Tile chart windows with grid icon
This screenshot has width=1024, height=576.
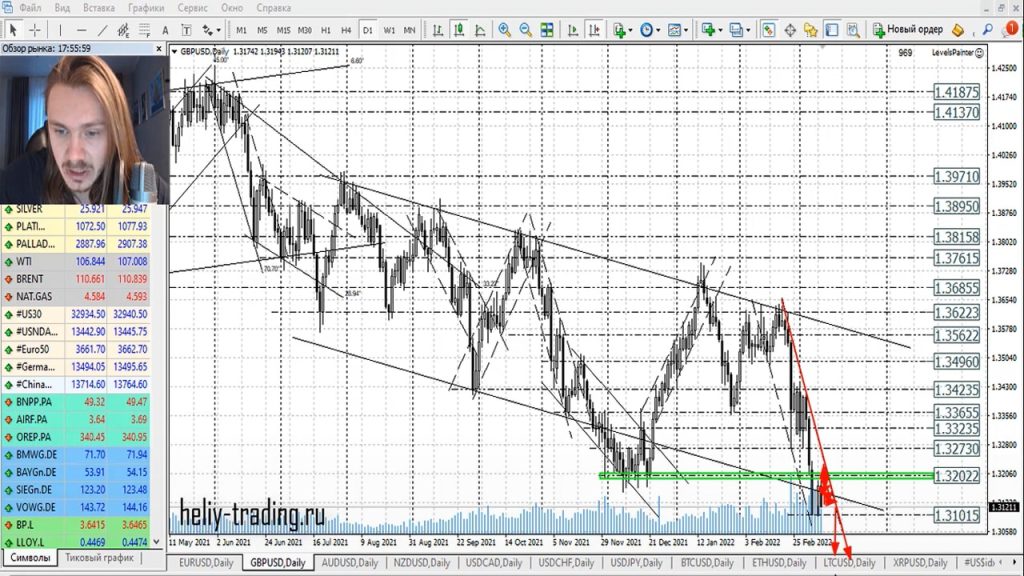click(549, 30)
